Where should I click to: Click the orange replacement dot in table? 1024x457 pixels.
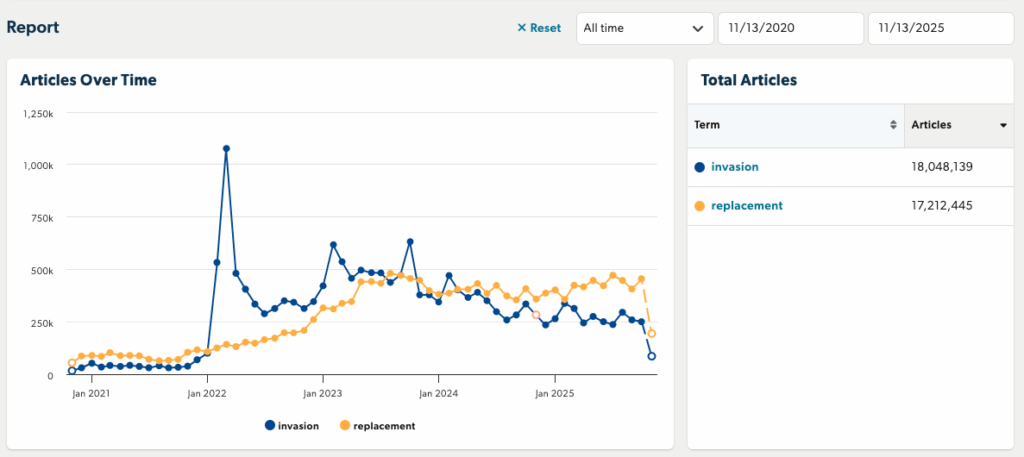pos(700,206)
